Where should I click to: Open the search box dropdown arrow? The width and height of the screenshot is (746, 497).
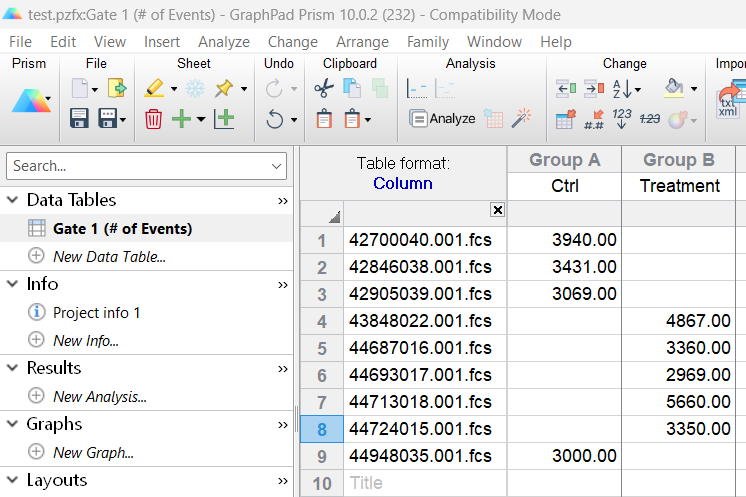[x=277, y=166]
